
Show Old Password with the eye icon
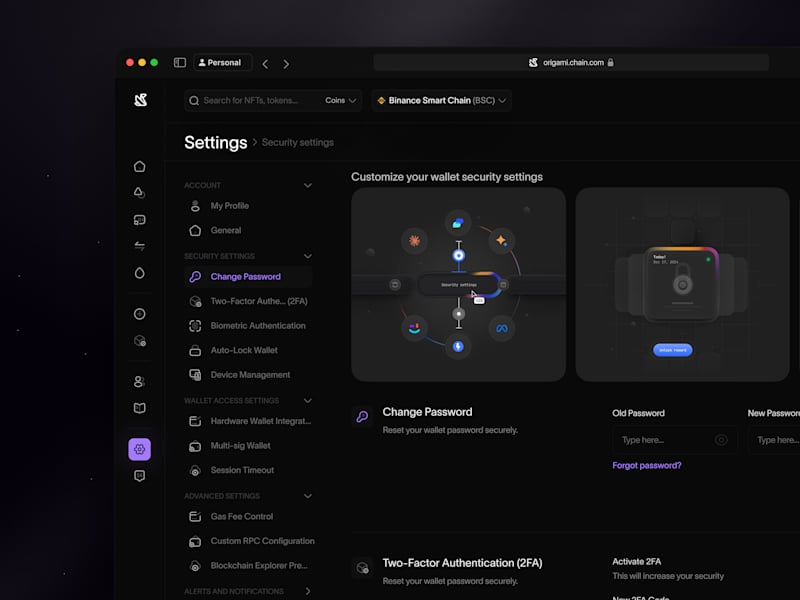(721, 440)
